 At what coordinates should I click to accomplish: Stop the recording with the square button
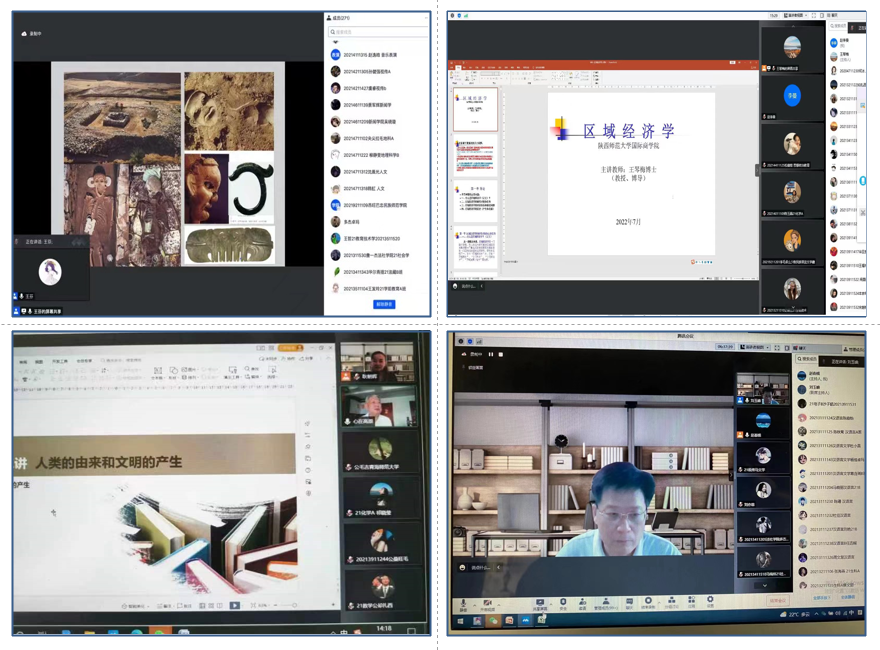tap(501, 354)
